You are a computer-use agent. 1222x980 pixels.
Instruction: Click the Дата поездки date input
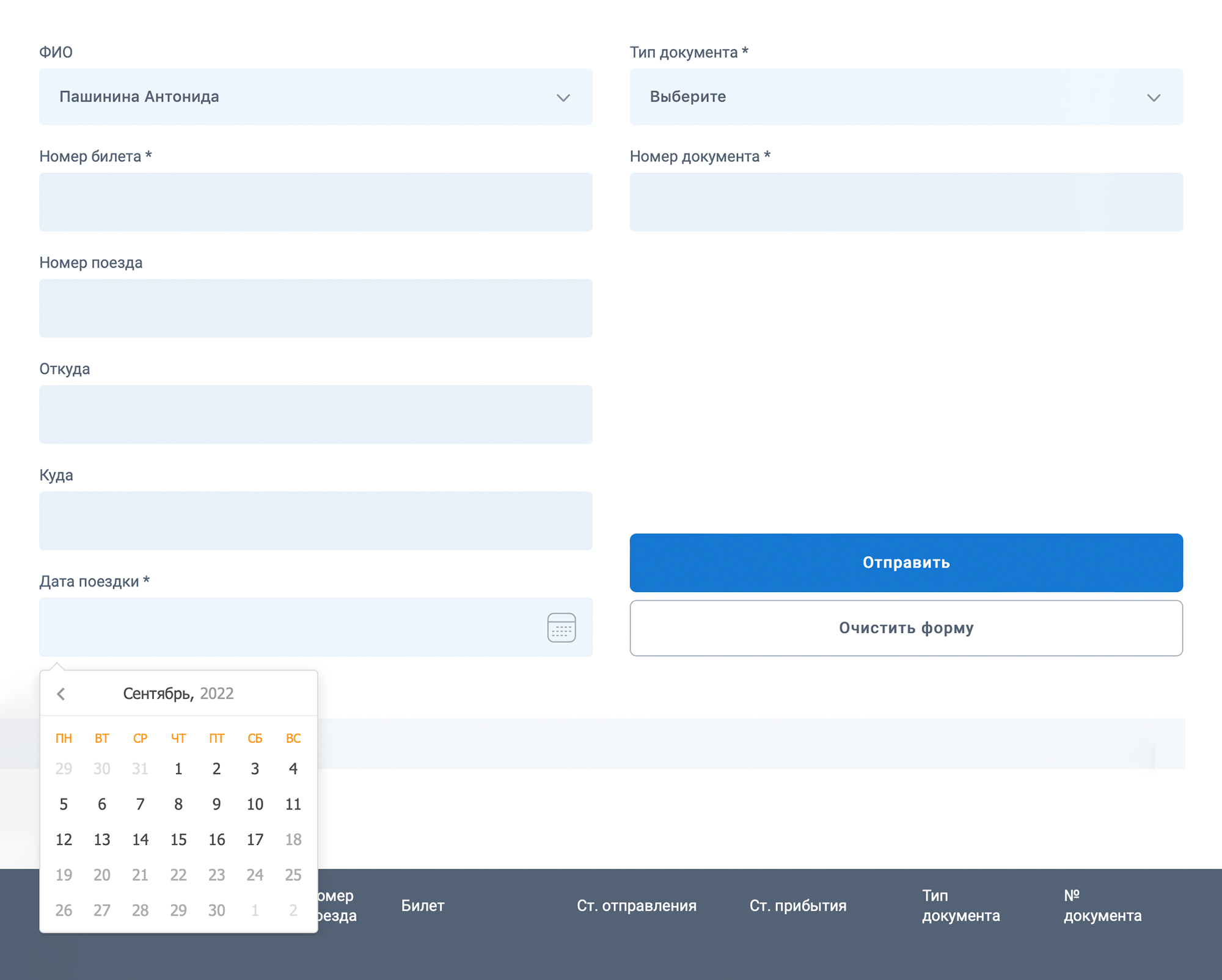316,627
